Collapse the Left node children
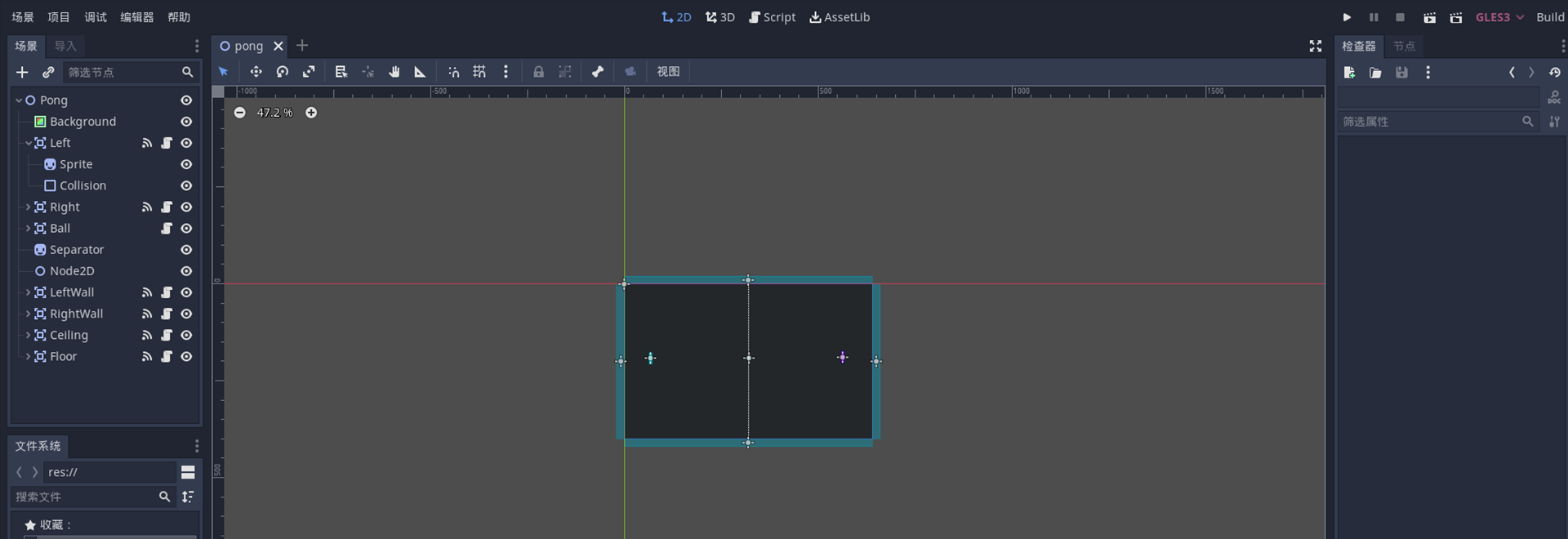This screenshot has height=539, width=1568. tap(28, 143)
